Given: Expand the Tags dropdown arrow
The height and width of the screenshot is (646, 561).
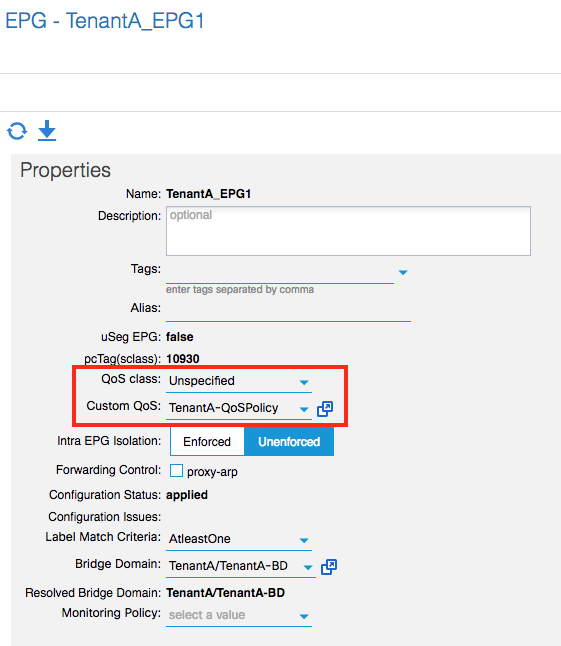Looking at the screenshot, I should 403,272.
